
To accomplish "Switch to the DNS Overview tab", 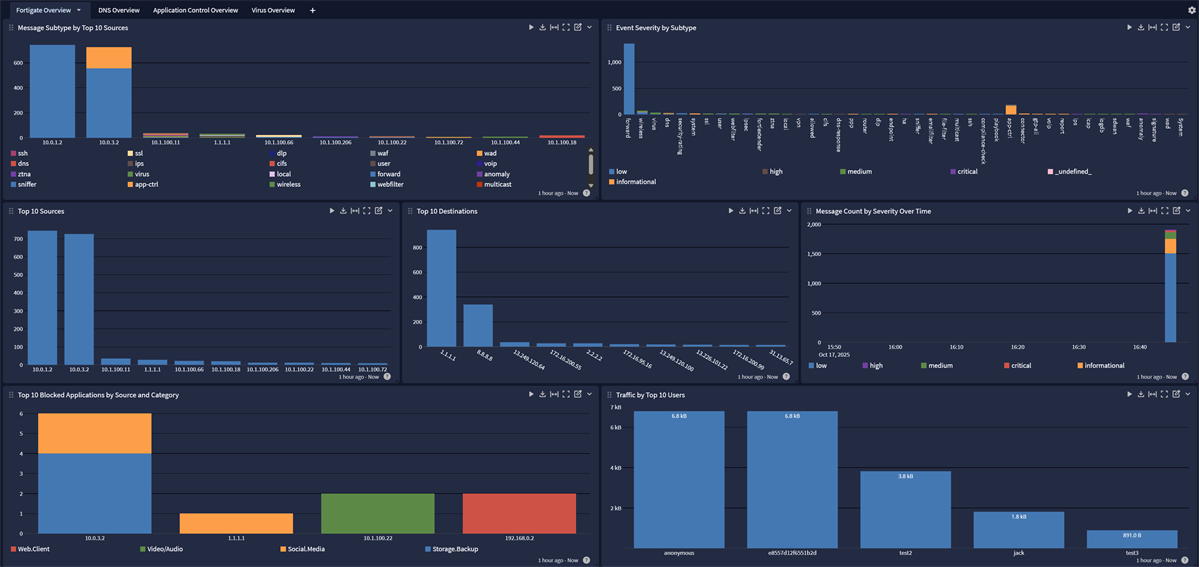I will click(x=119, y=10).
